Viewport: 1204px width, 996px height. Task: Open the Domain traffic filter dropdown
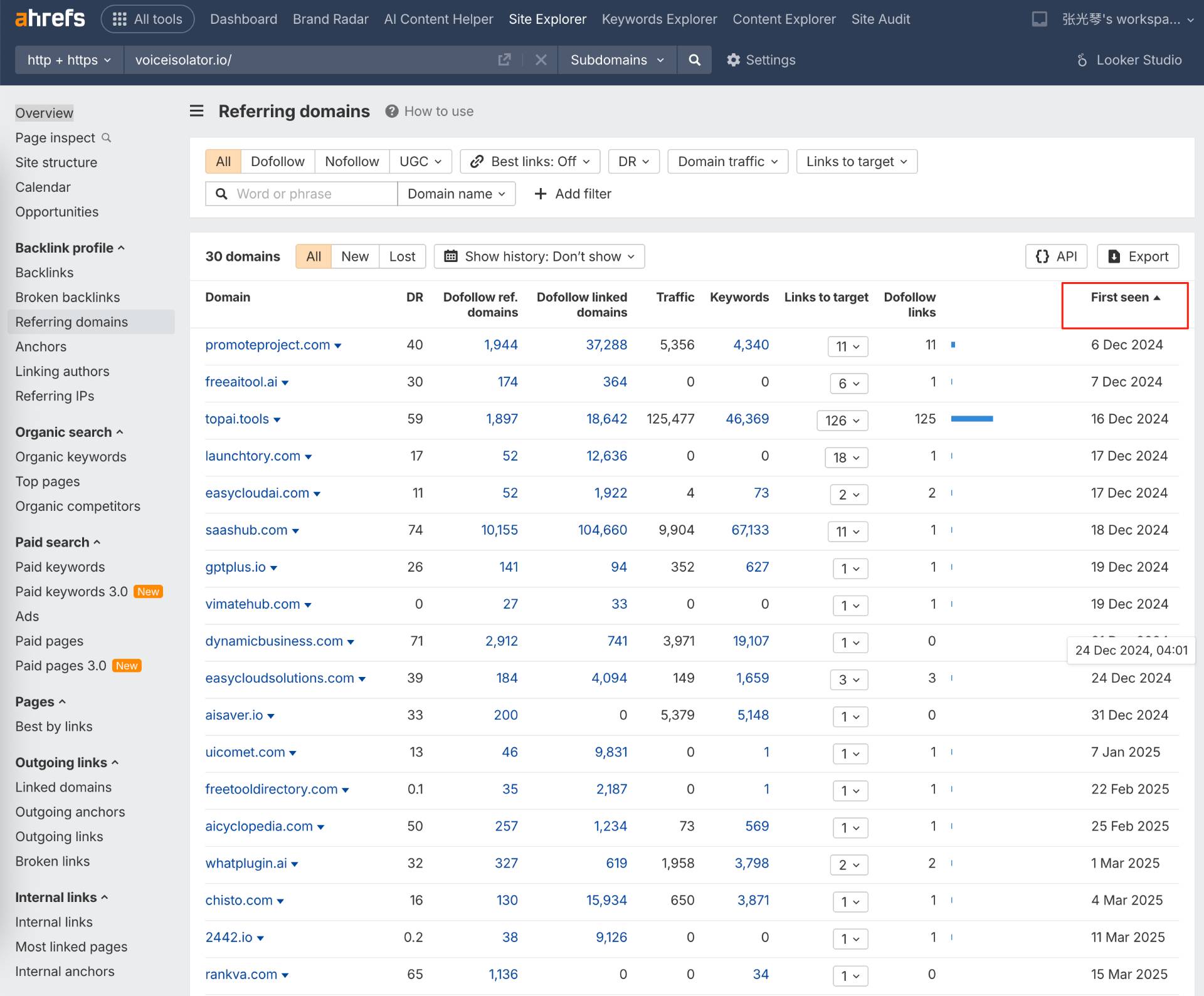727,161
